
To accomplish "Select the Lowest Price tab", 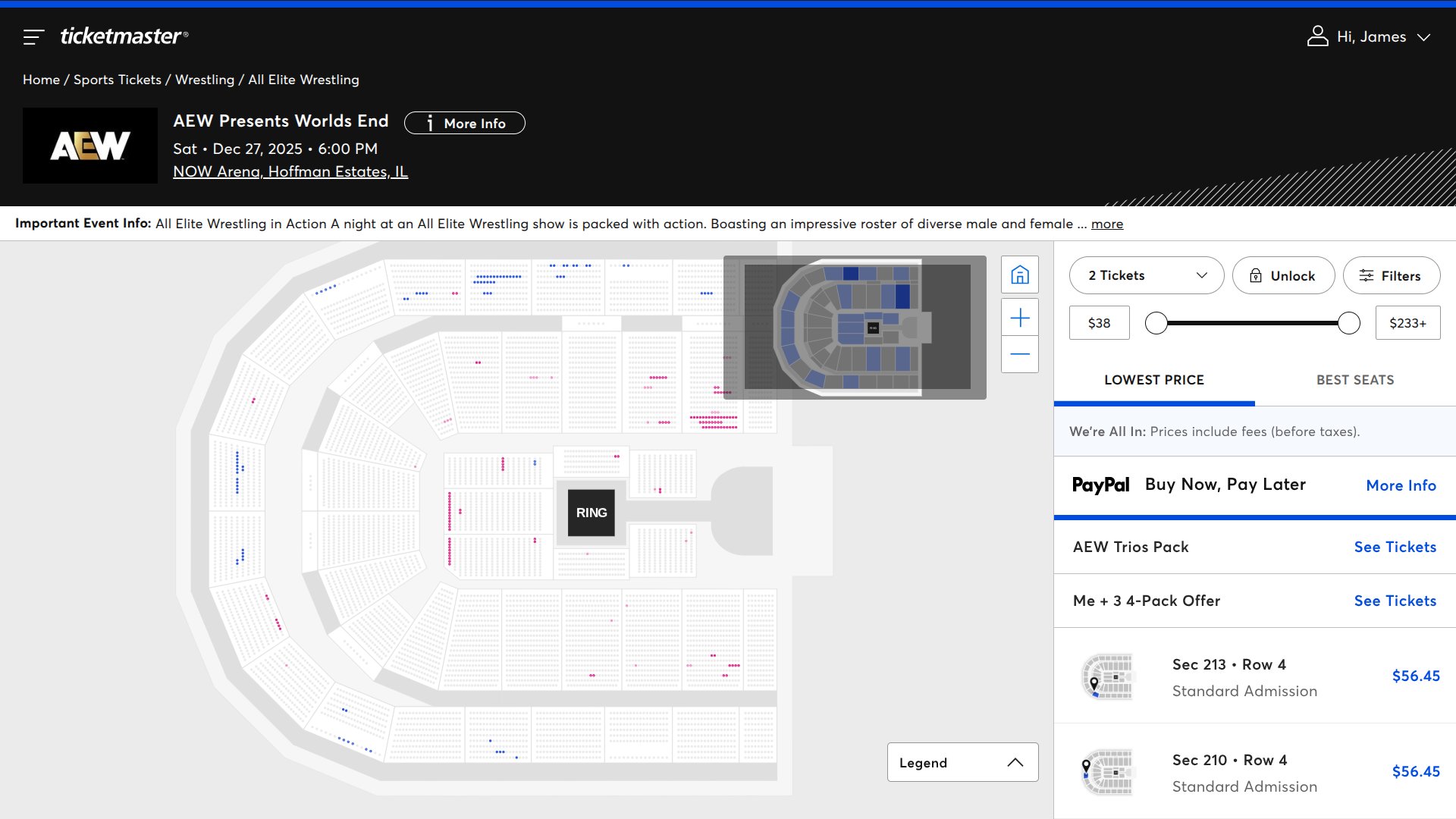I will (1153, 380).
